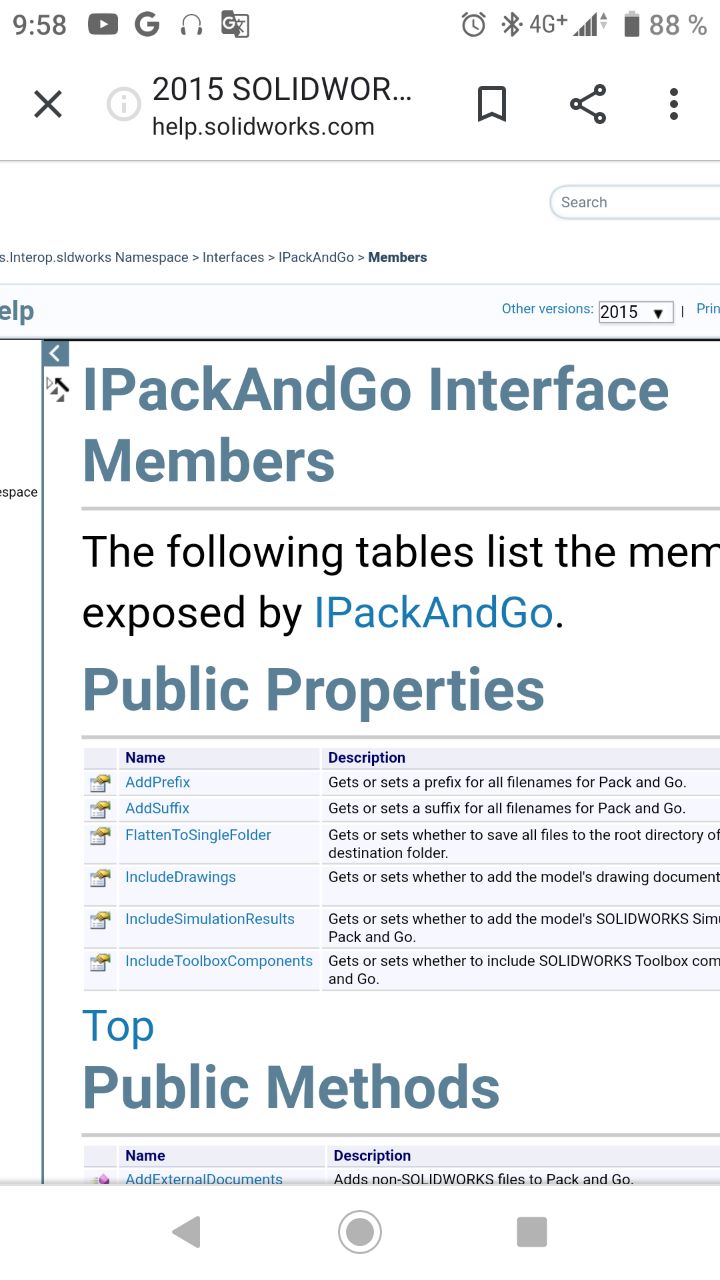Click the 'Gets or sets a suffix' description
This screenshot has height=1280, width=720.
[x=506, y=808]
